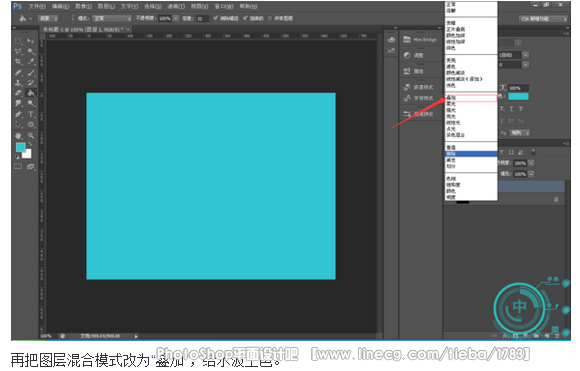Open the Paint Bucket tool preset picker
Viewport: 580px width, 371px height.
25,18
